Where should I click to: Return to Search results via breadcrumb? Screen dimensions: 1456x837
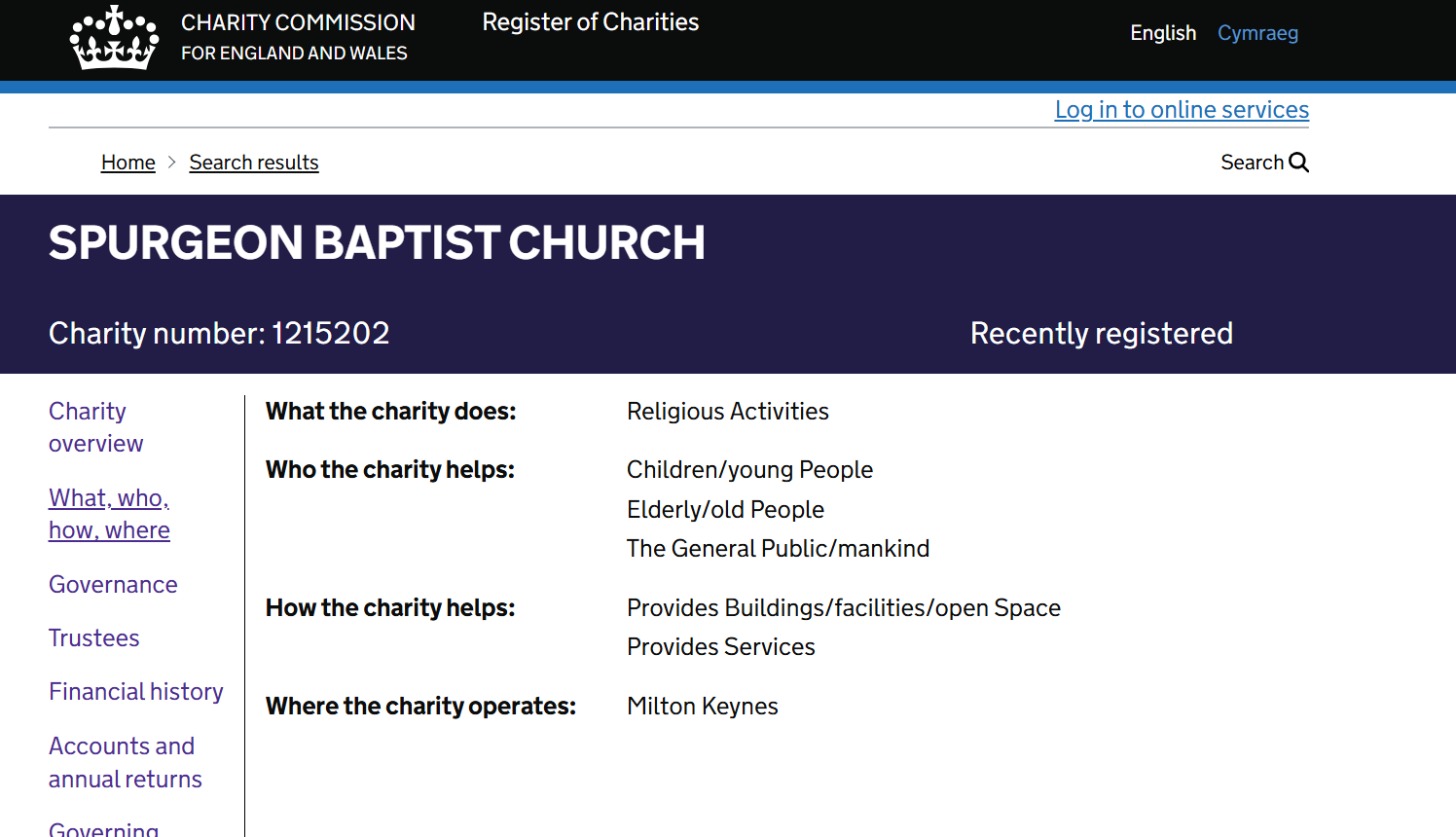254,163
